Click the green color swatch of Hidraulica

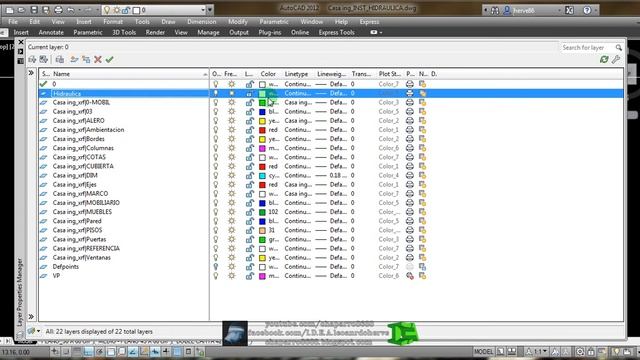pos(262,93)
